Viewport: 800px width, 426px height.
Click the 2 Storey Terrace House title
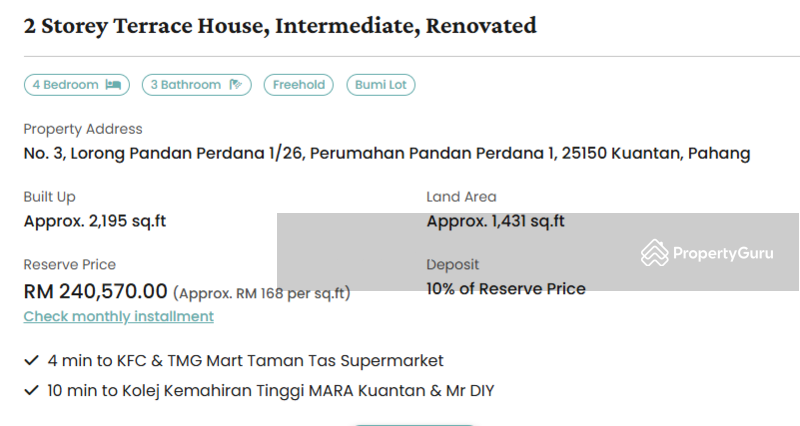tap(280, 25)
